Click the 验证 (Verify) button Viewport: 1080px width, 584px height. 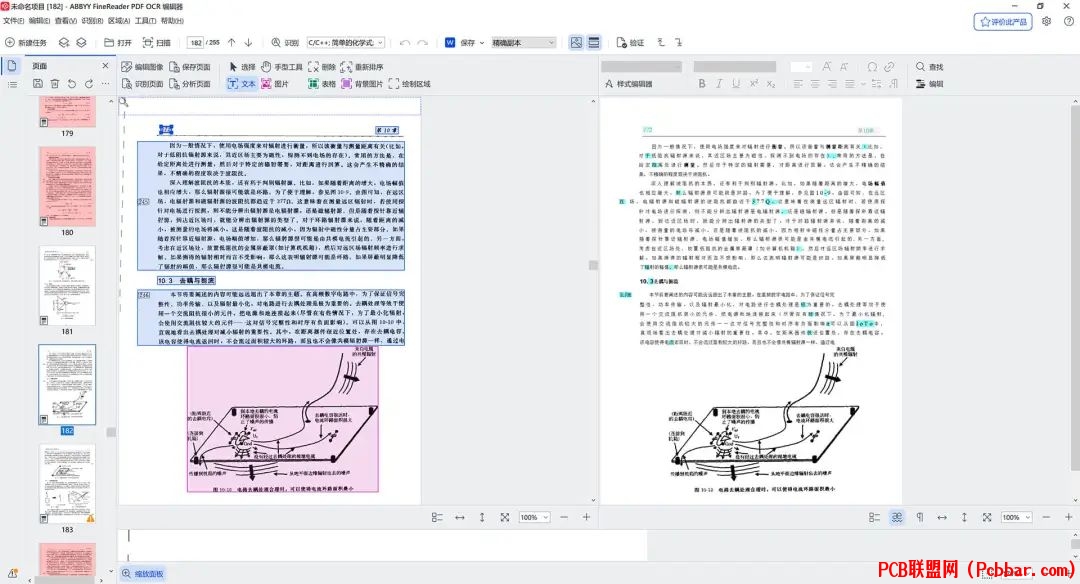[630, 43]
